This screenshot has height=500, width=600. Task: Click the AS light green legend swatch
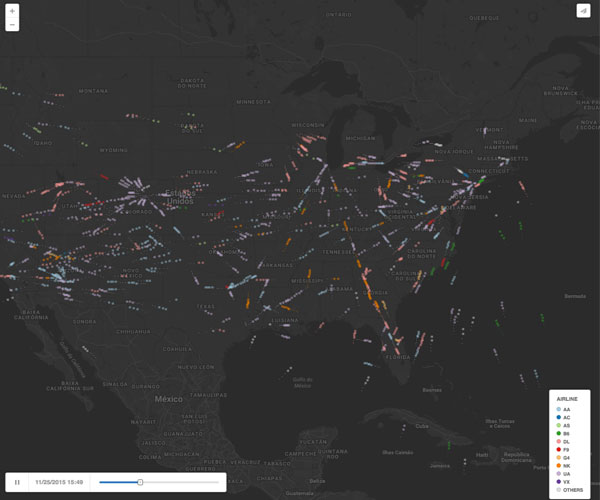point(559,425)
